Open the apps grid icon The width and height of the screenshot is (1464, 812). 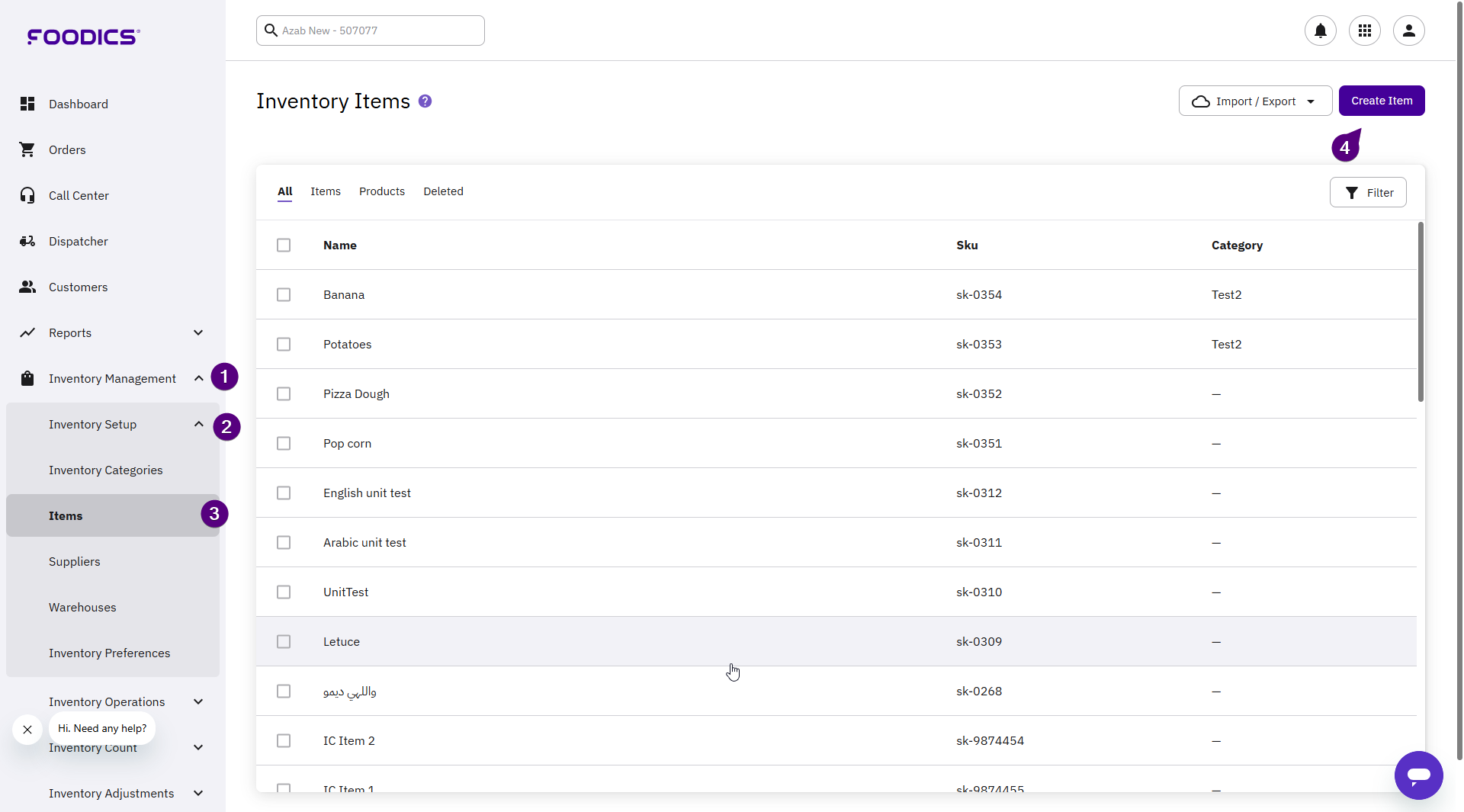pyautogui.click(x=1364, y=30)
